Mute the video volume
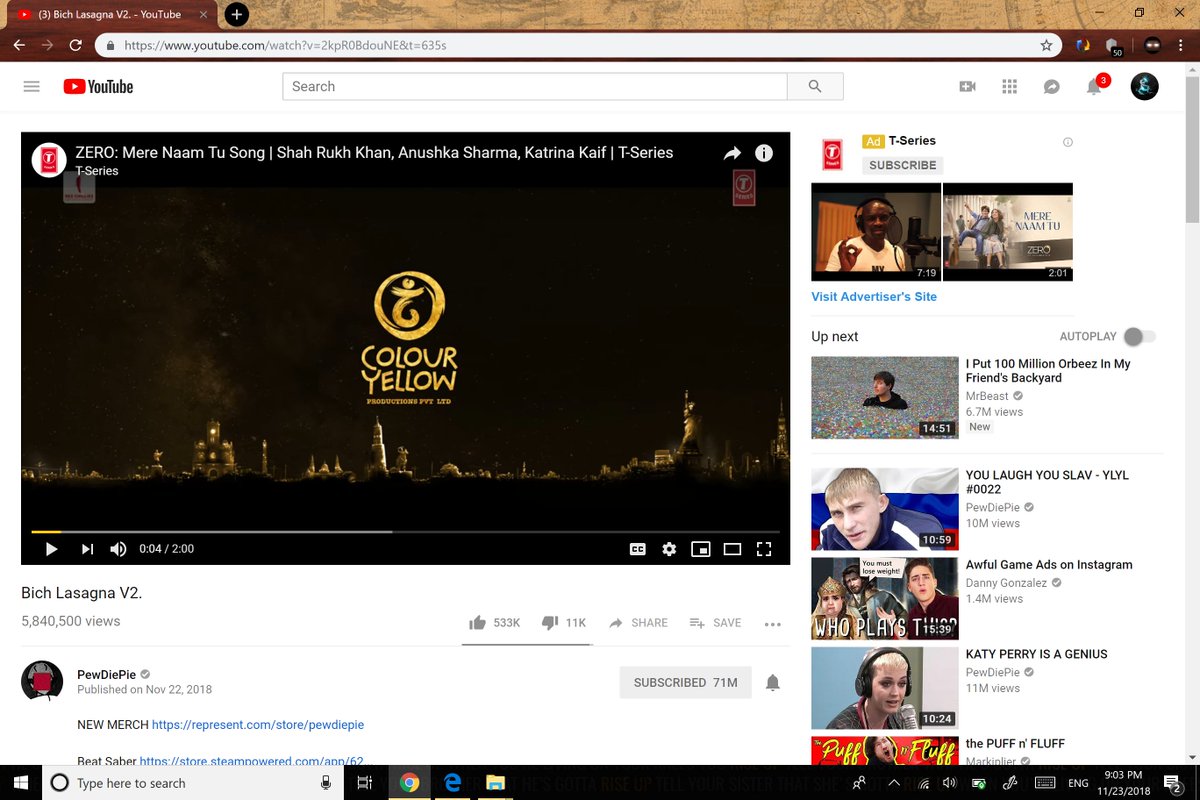This screenshot has height=800, width=1200. click(118, 549)
